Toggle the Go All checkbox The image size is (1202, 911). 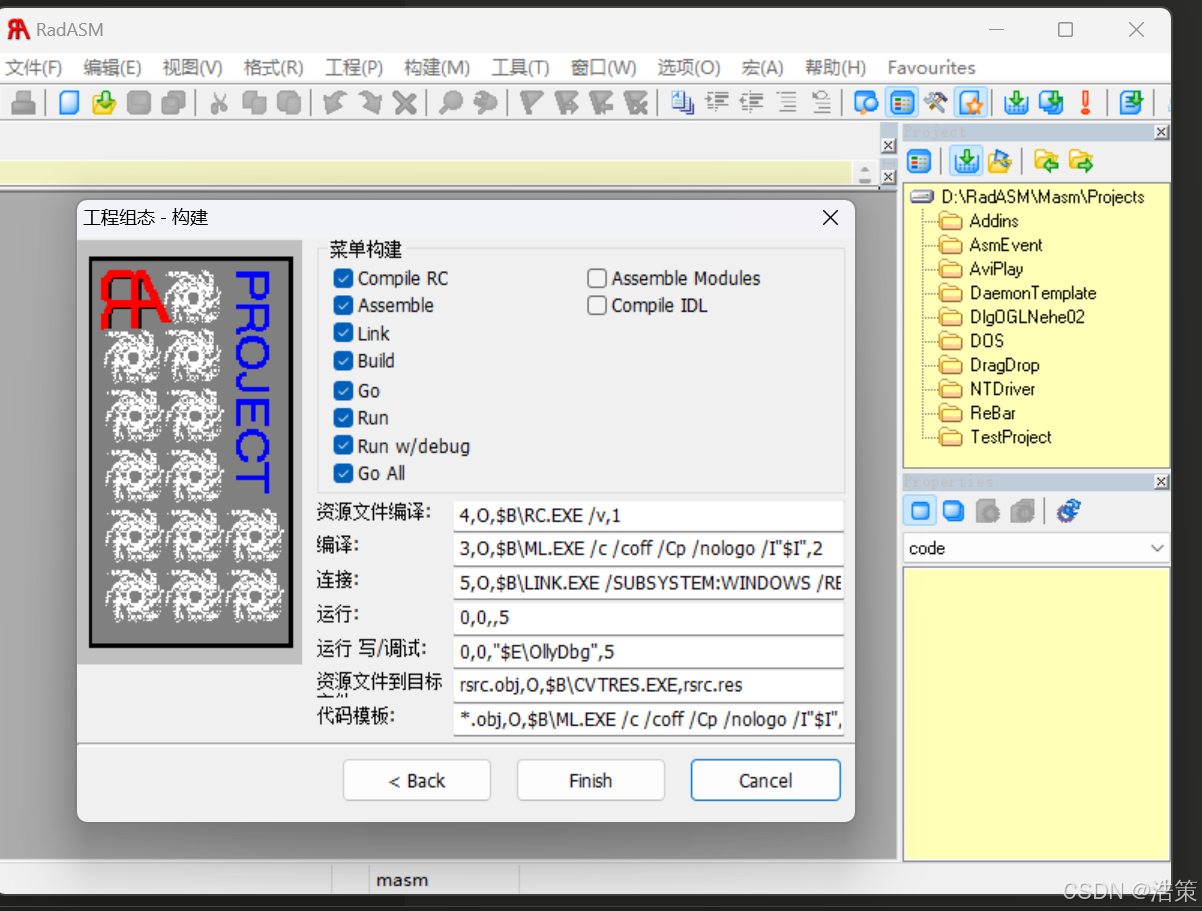[x=343, y=473]
